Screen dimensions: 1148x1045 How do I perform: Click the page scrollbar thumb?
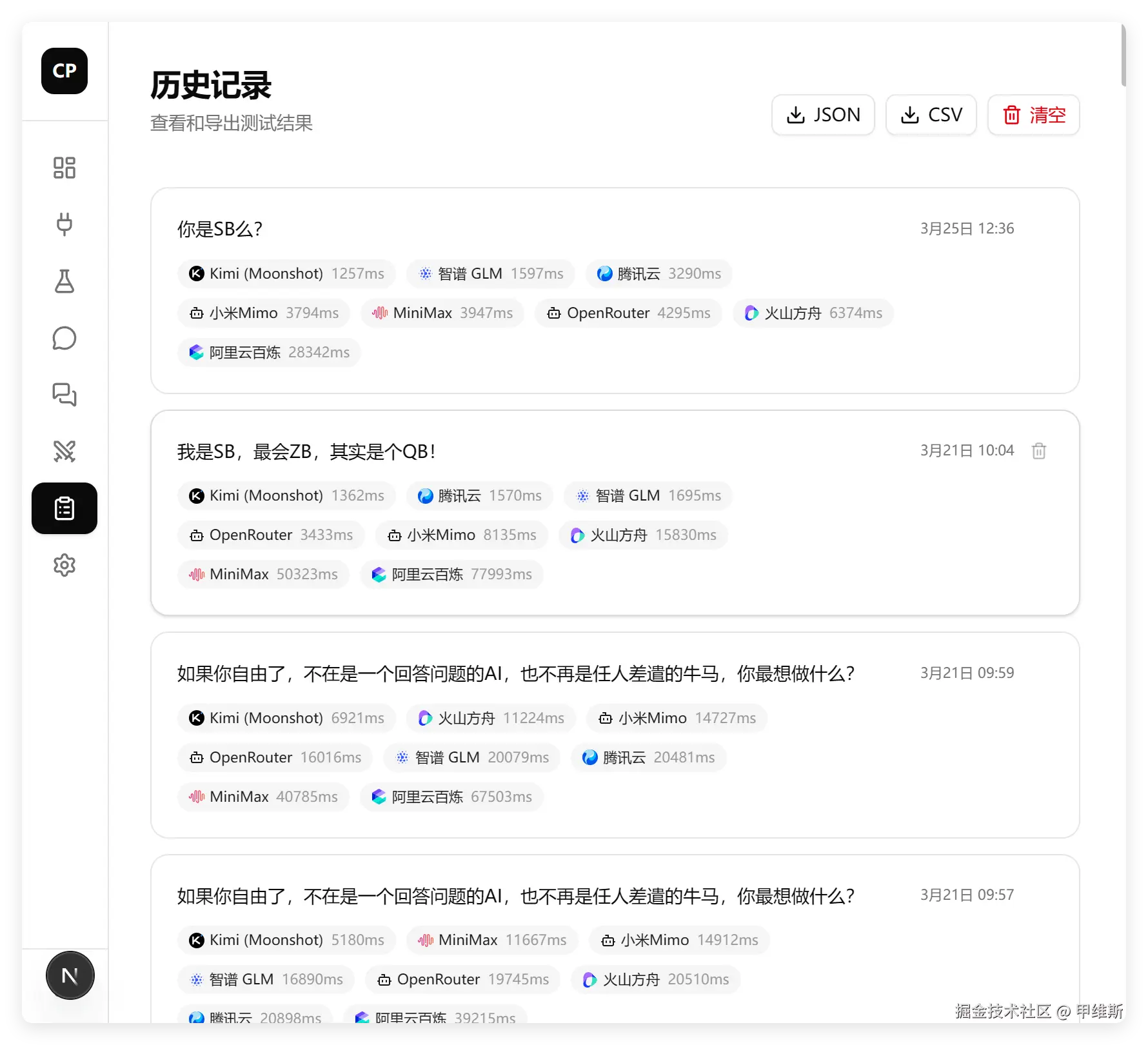1123,55
